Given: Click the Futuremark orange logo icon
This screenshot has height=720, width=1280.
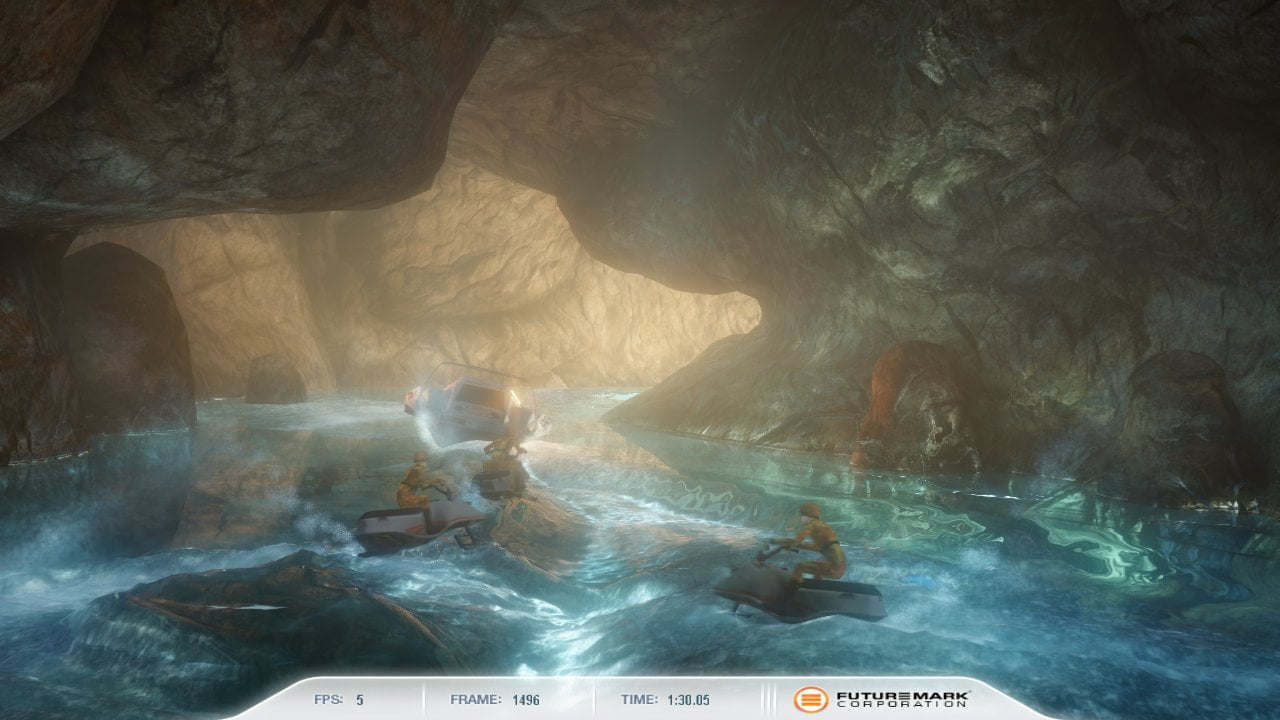Looking at the screenshot, I should (811, 699).
